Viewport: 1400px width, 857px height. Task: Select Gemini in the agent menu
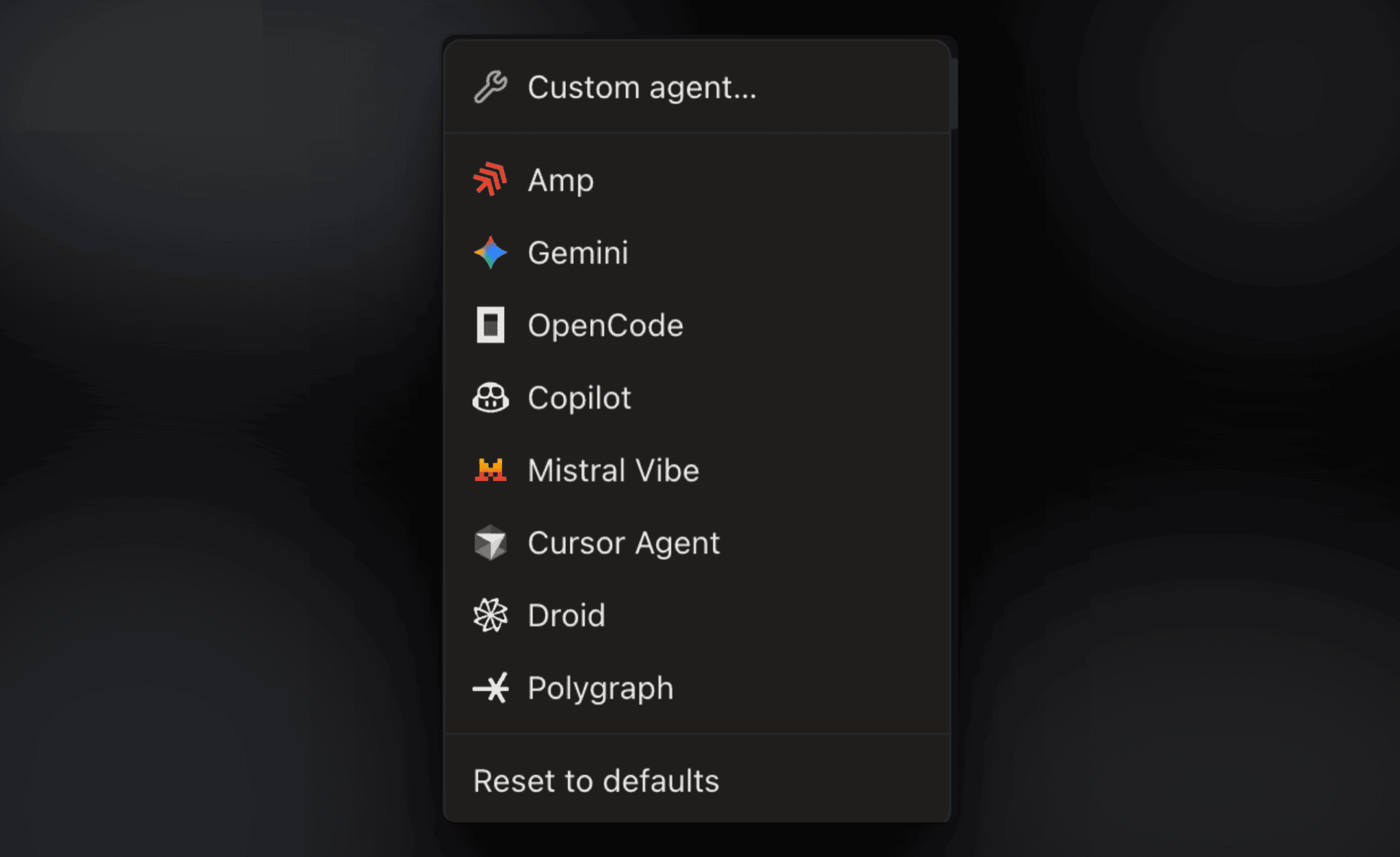click(x=697, y=253)
